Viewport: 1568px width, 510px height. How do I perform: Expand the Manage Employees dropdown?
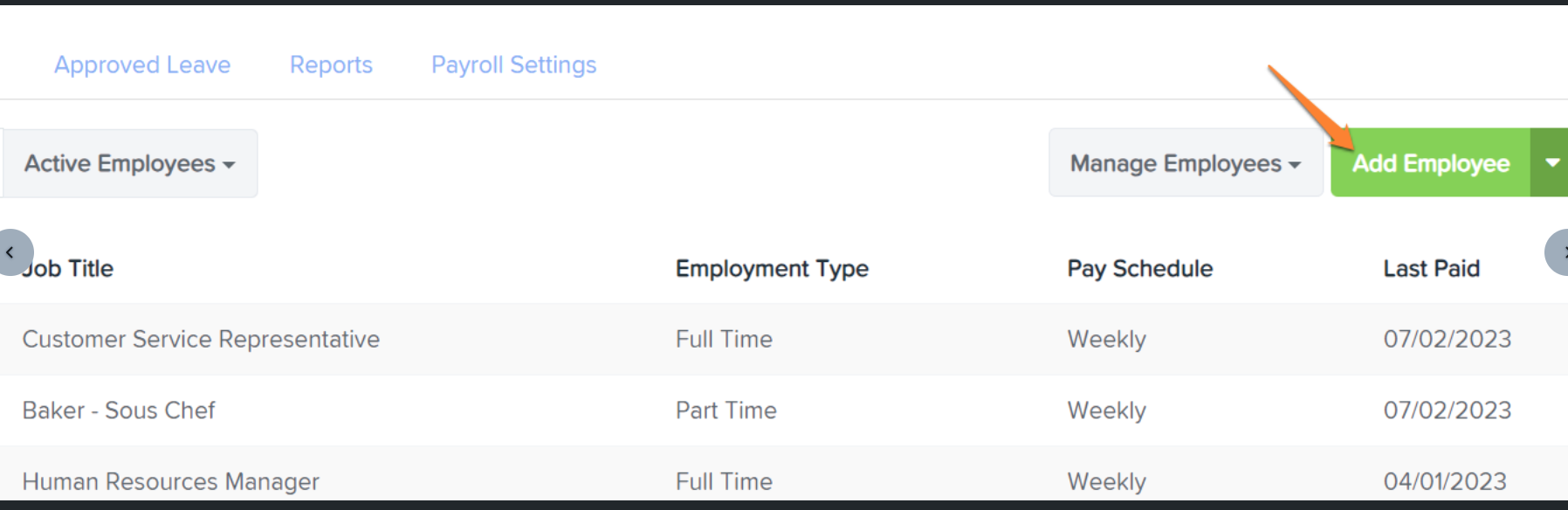[1185, 163]
